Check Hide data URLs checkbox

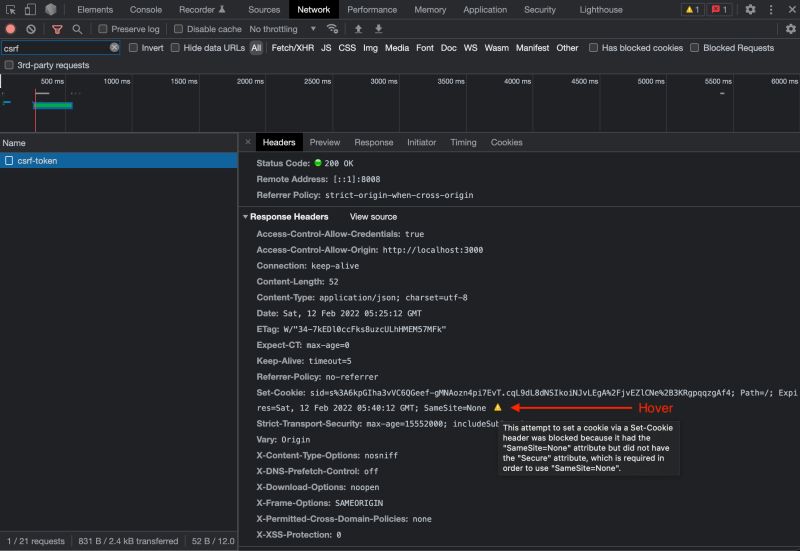click(175, 47)
